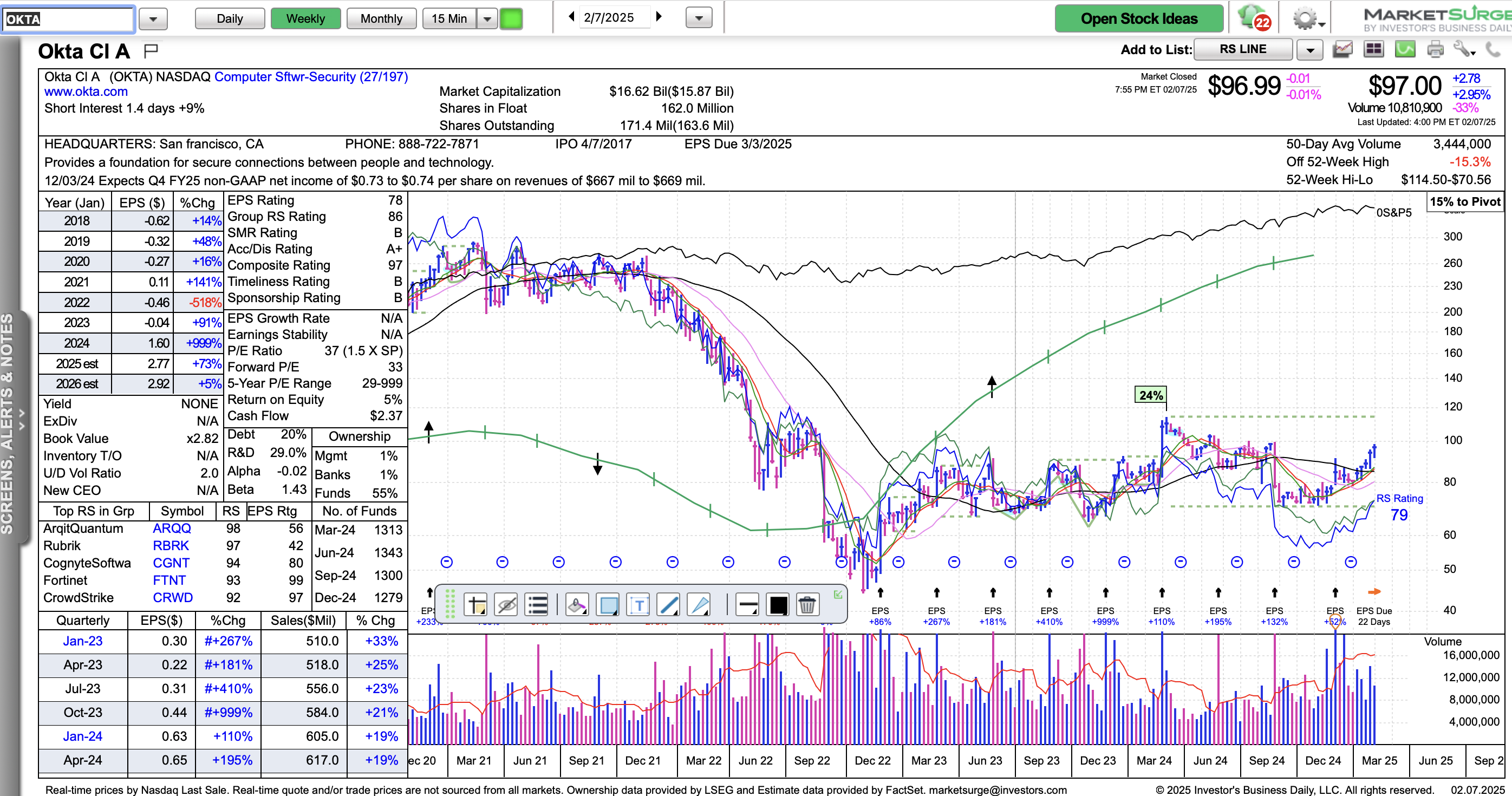Switch chart to Monthly timeframe

381,19
